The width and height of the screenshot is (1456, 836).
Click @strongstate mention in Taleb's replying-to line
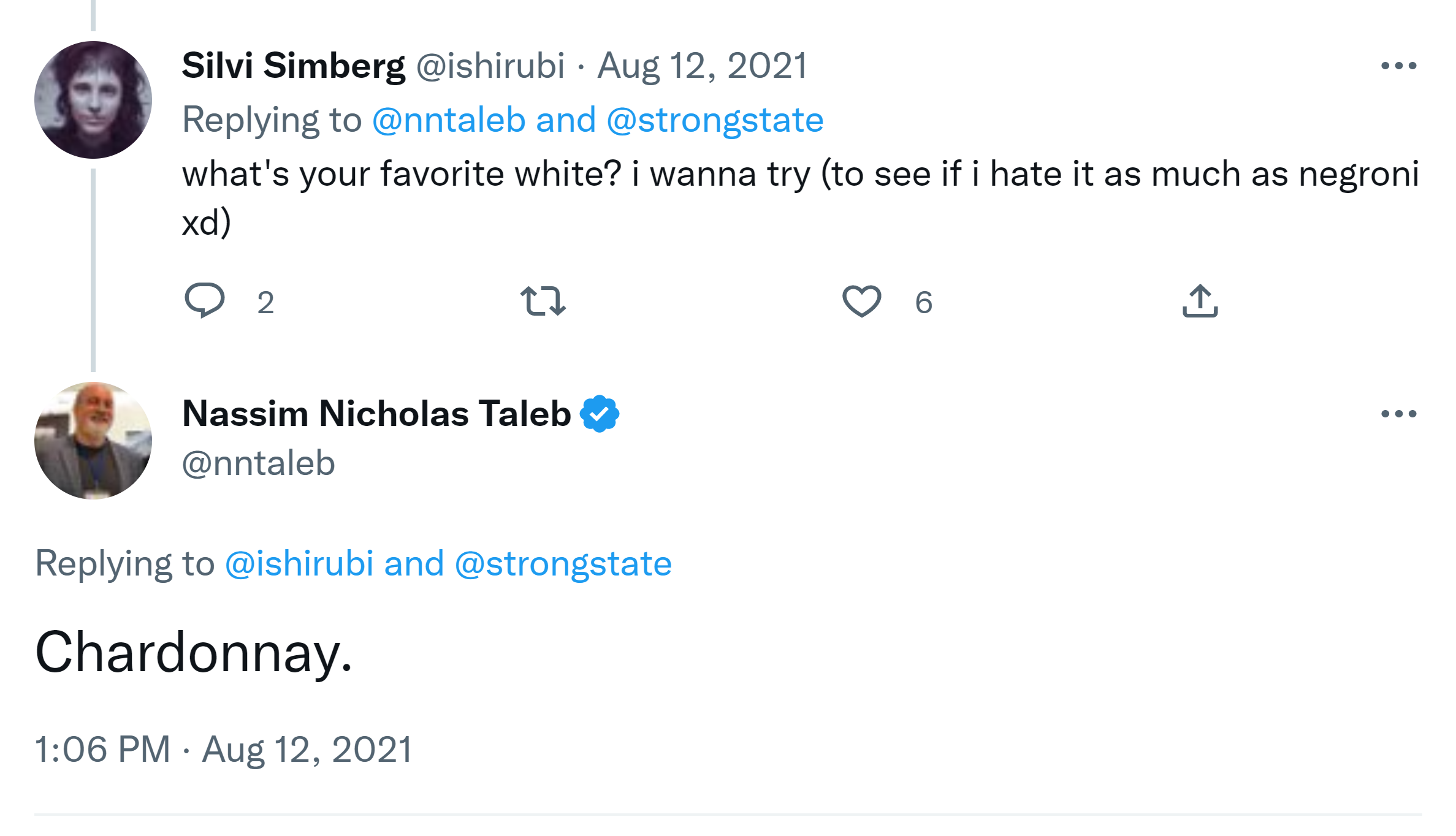coord(563,563)
